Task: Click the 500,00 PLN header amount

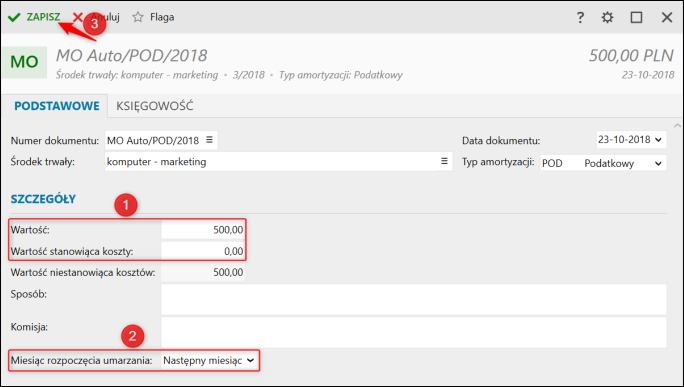Action: 631,56
